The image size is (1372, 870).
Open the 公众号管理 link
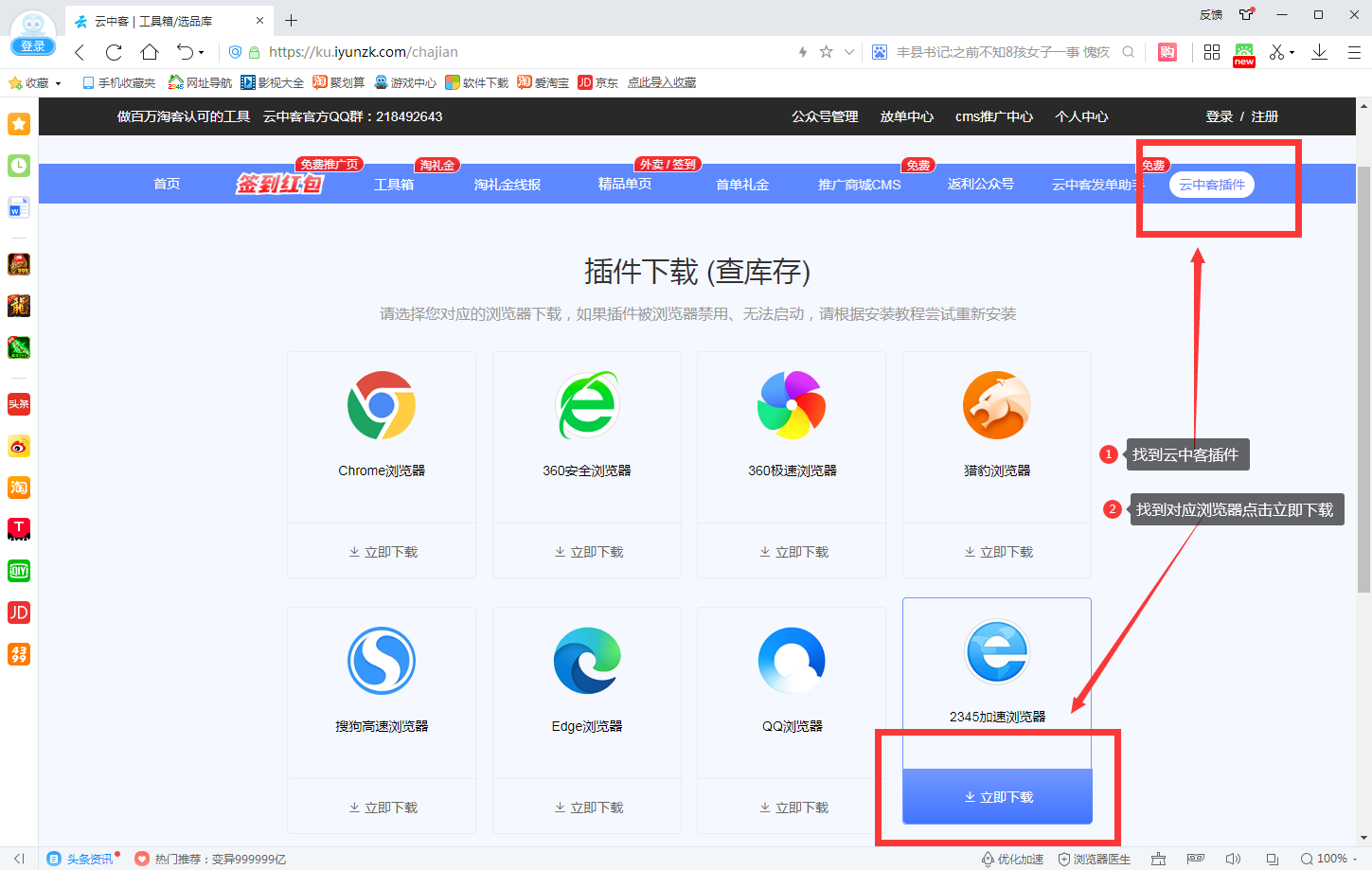point(825,116)
